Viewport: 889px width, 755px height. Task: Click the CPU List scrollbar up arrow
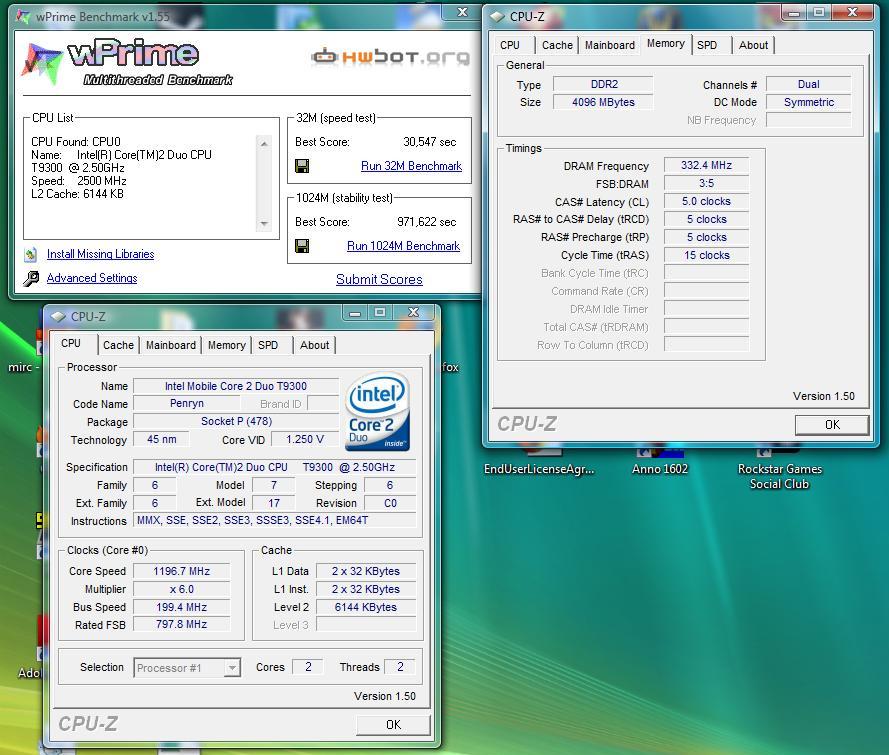(264, 144)
